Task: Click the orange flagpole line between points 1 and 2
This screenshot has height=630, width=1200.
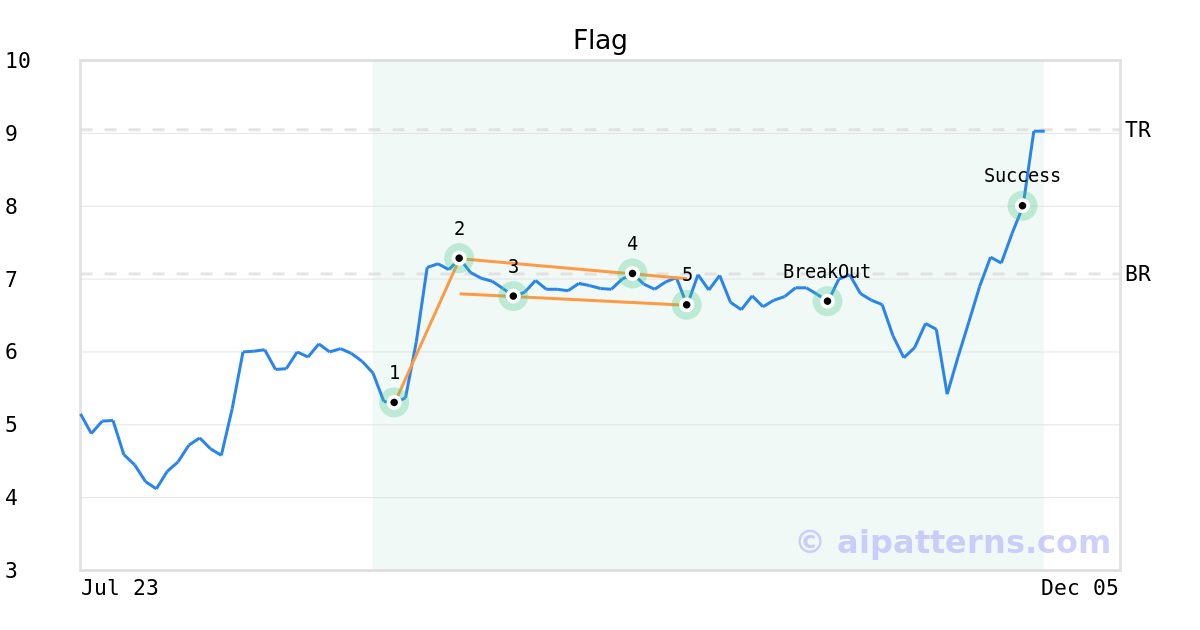Action: (x=427, y=329)
